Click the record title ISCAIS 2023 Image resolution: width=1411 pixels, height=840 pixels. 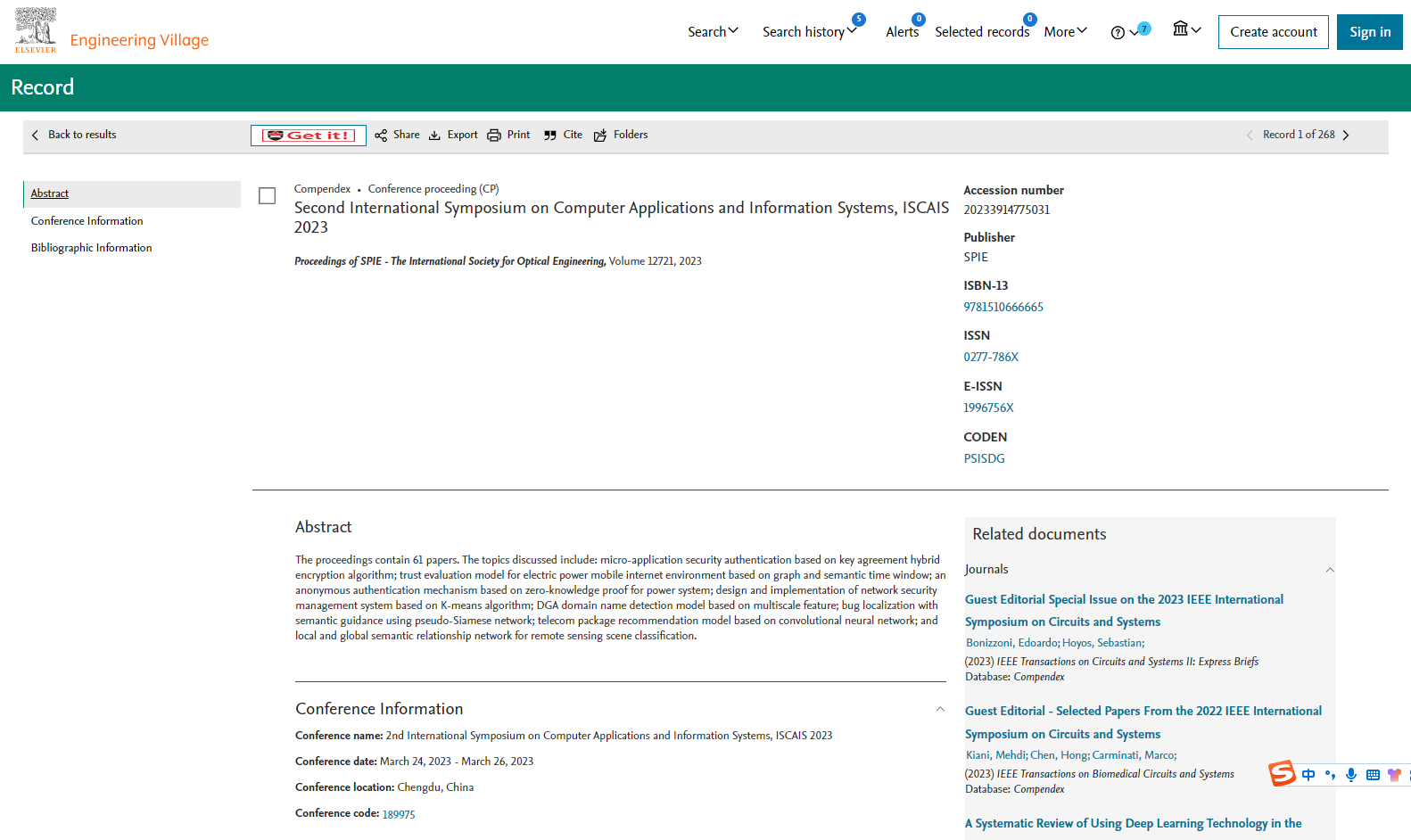pyautogui.click(x=622, y=218)
